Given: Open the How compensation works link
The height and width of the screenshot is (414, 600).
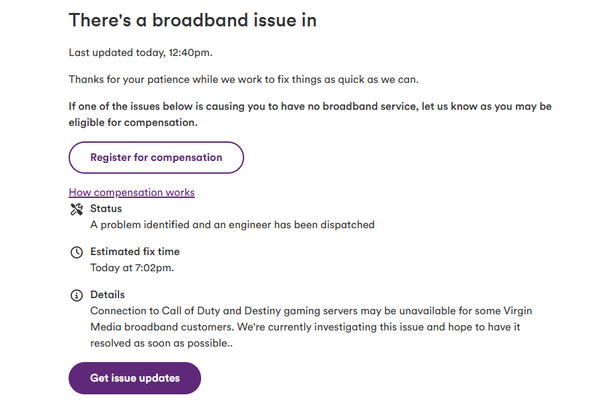Looking at the screenshot, I should tap(132, 192).
